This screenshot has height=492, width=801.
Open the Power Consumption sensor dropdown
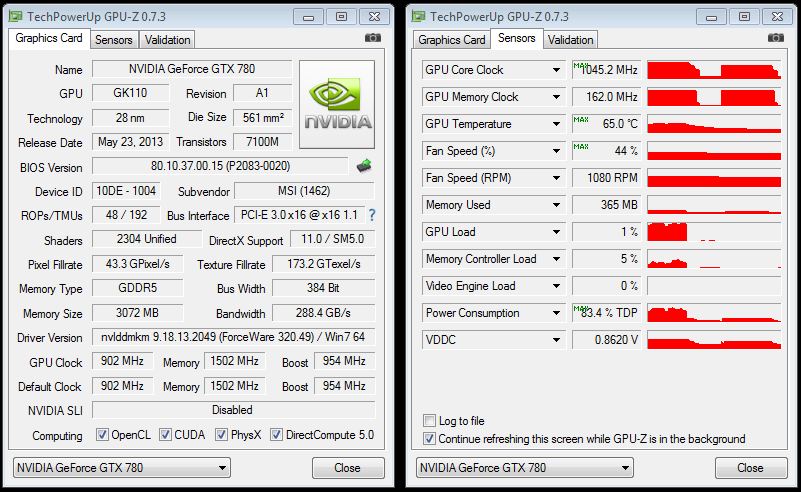coord(556,313)
